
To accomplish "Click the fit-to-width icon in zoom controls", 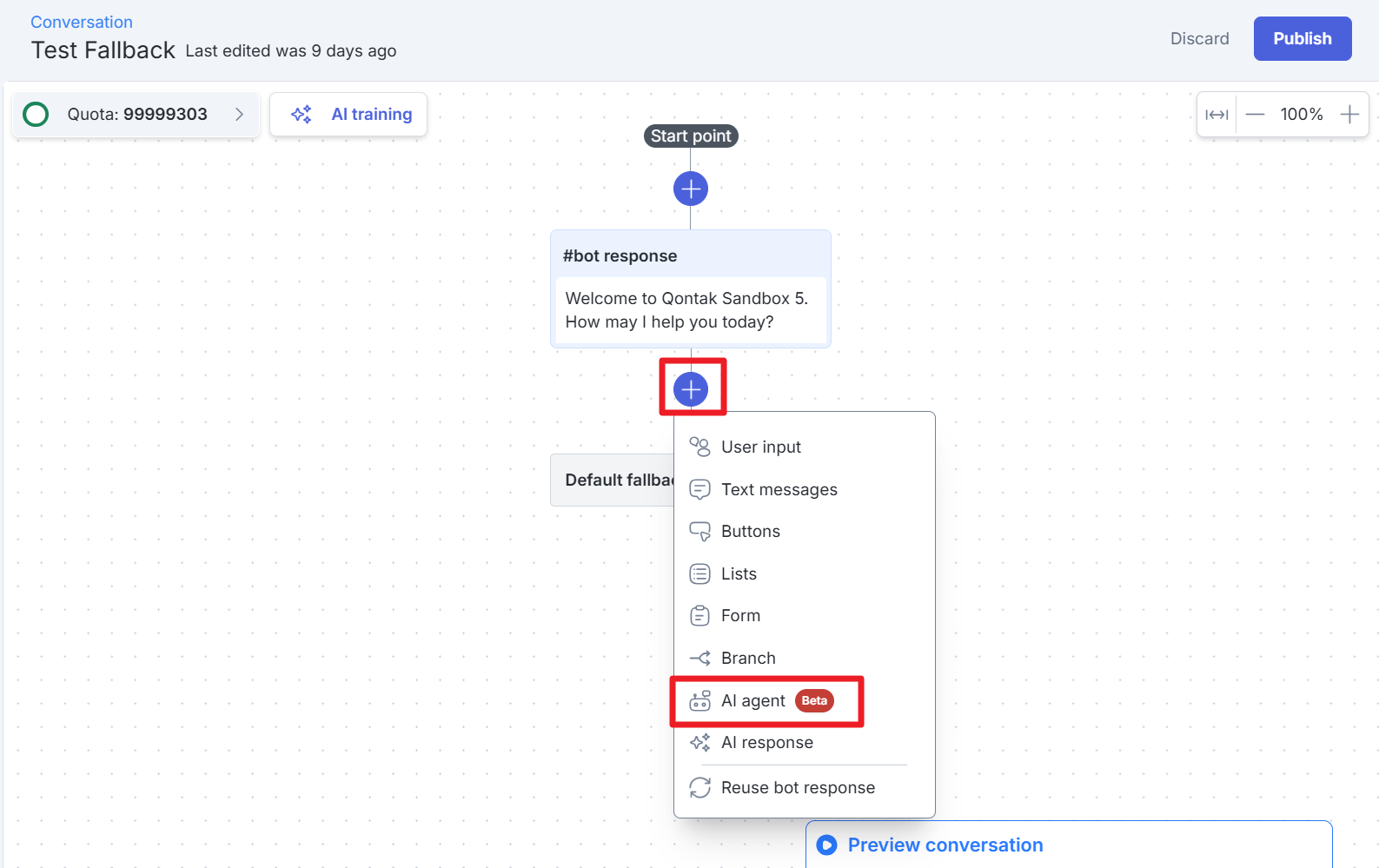I will [1217, 115].
